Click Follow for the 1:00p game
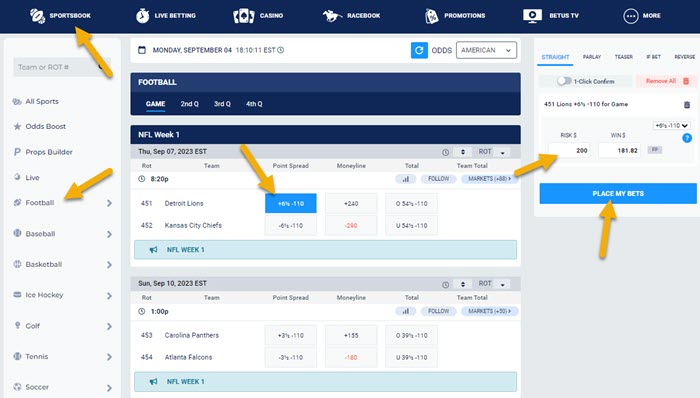The height and width of the screenshot is (398, 700). (x=438, y=311)
